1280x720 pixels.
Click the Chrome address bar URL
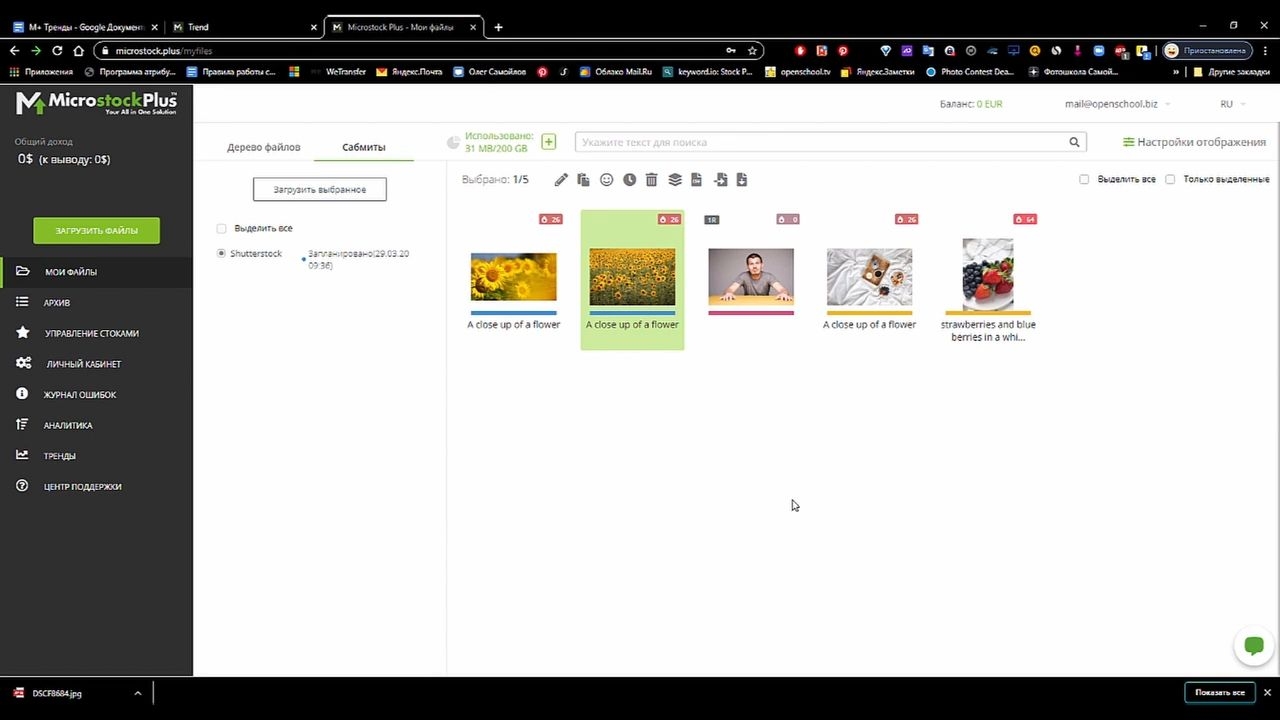(164, 51)
